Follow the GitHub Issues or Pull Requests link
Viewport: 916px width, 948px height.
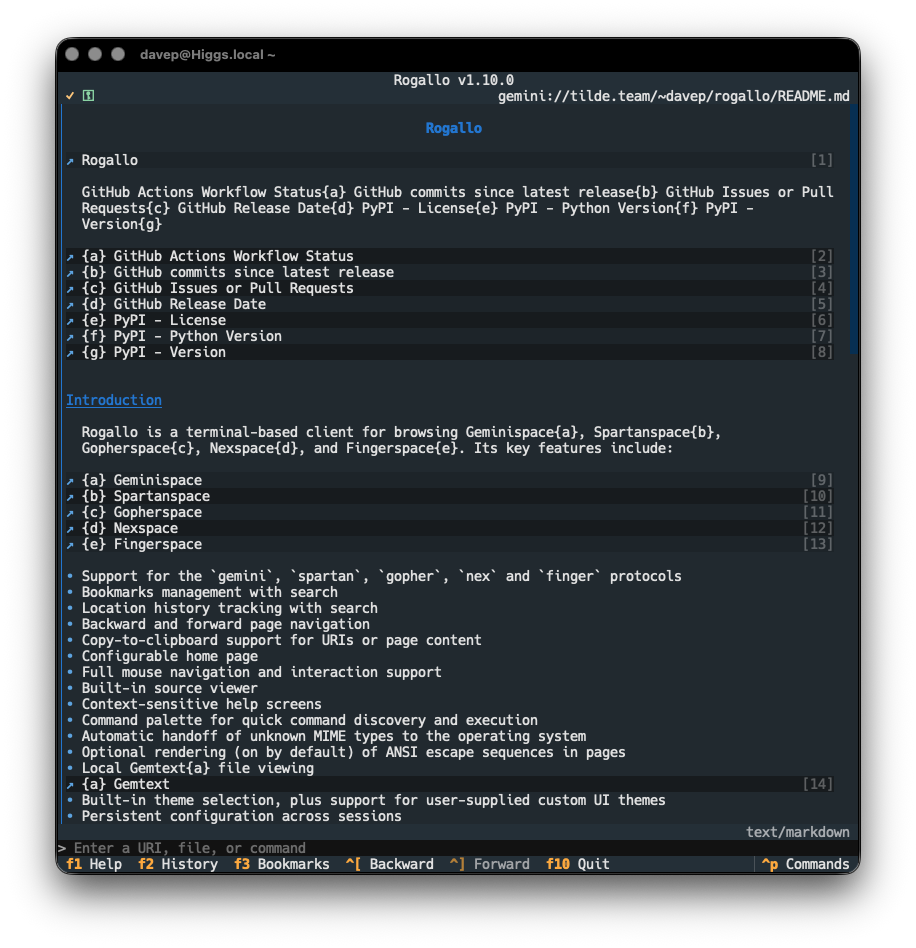pyautogui.click(x=450, y=288)
